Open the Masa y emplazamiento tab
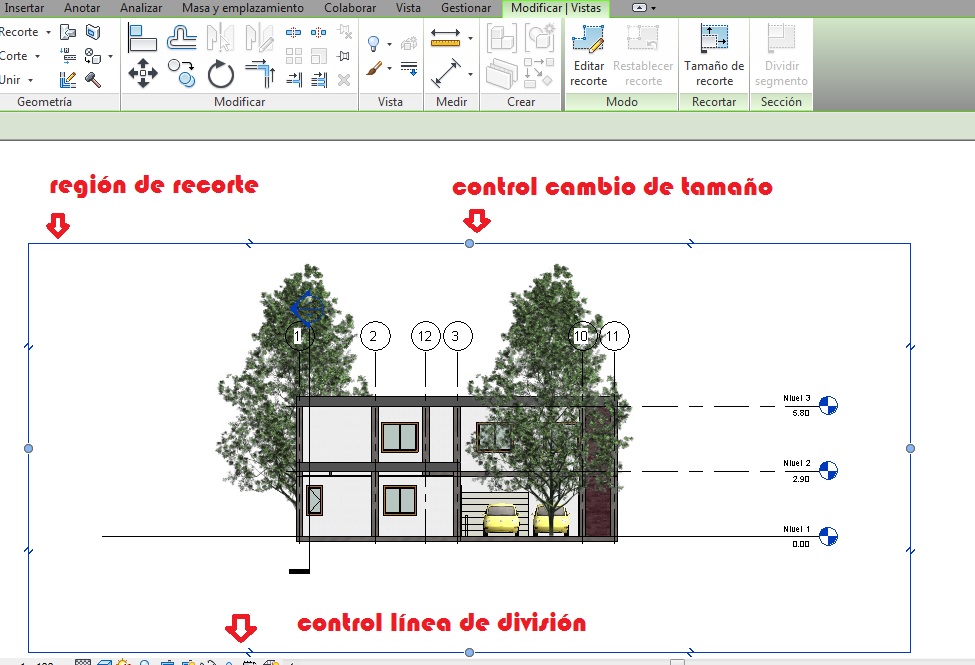 243,8
